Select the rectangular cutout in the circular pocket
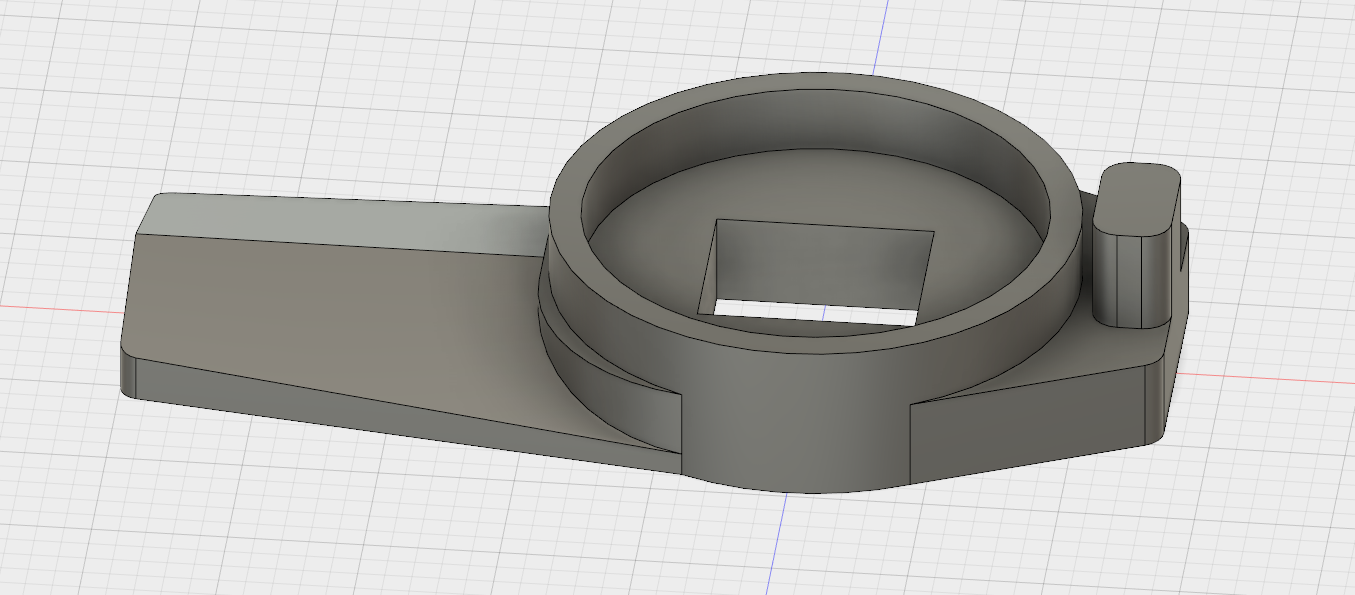Screen dimensions: 1355x595 tap(817, 272)
